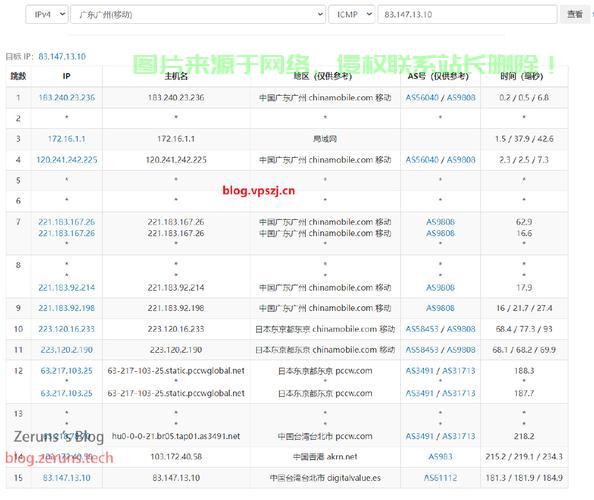Focus the target IP input 83.147.13.10
Viewport: 594px width, 500px height.
(x=467, y=14)
